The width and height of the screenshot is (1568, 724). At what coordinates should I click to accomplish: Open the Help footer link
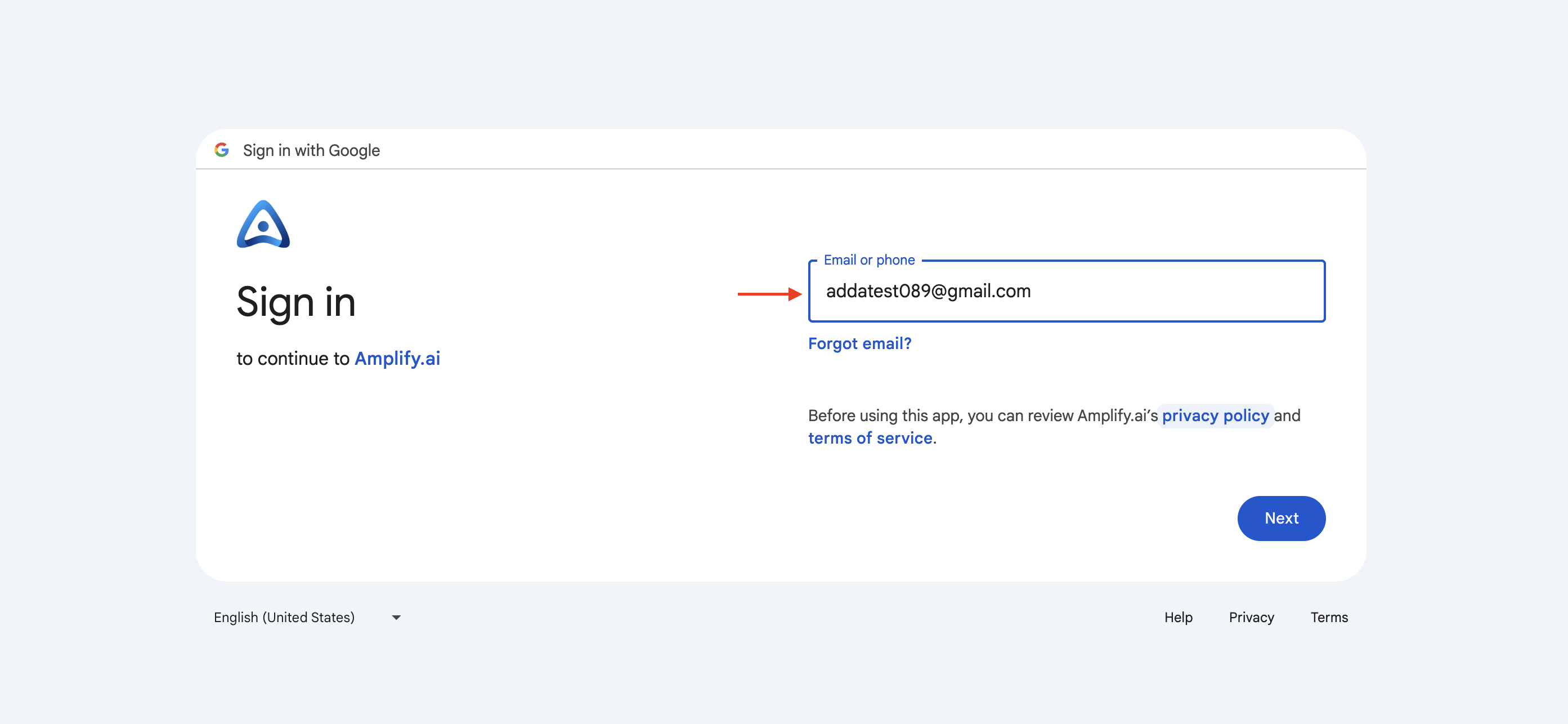[1178, 618]
